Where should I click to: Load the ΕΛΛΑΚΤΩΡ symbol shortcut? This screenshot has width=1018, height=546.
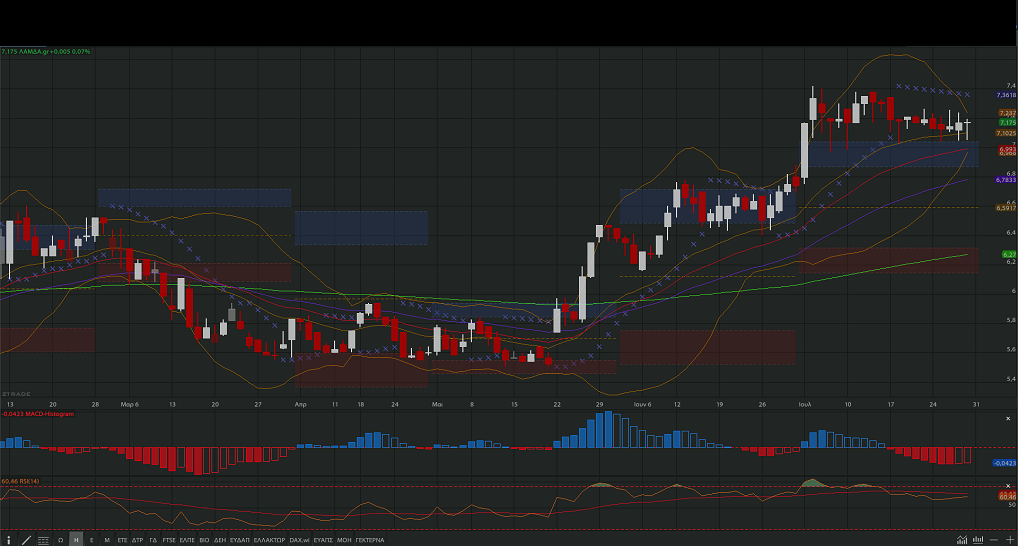tap(269, 540)
